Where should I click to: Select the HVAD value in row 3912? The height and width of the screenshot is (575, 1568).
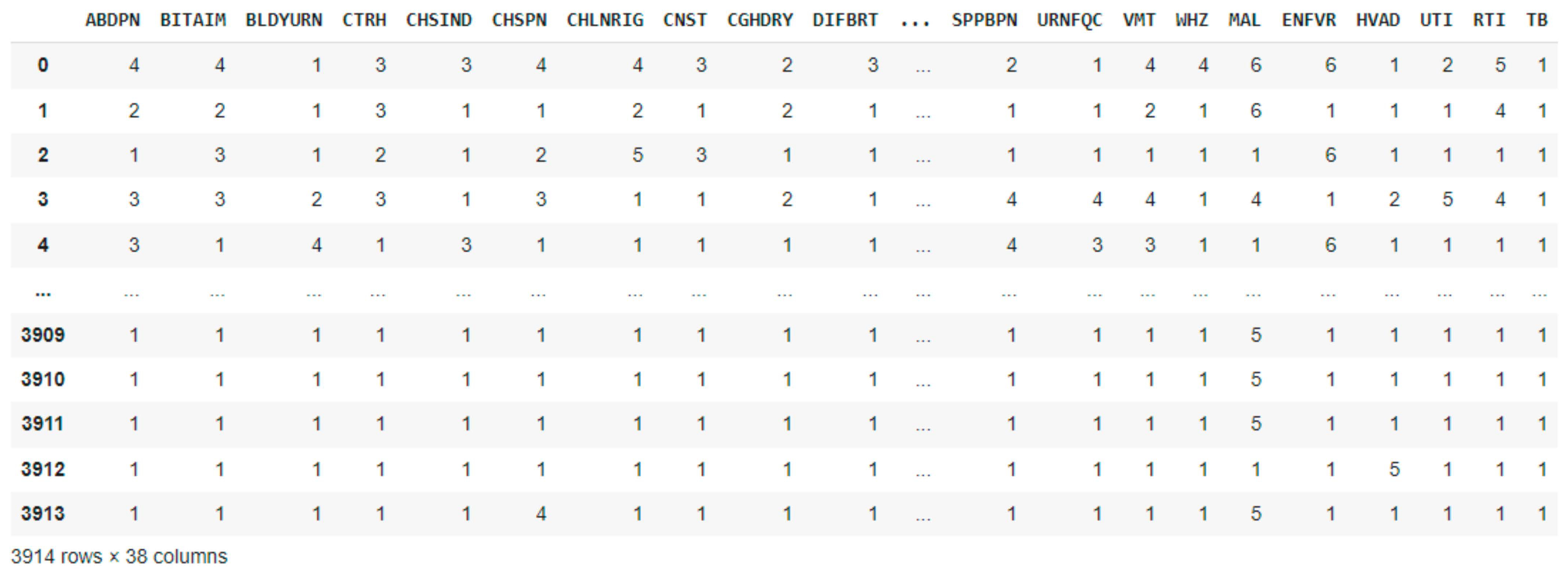[x=1394, y=469]
